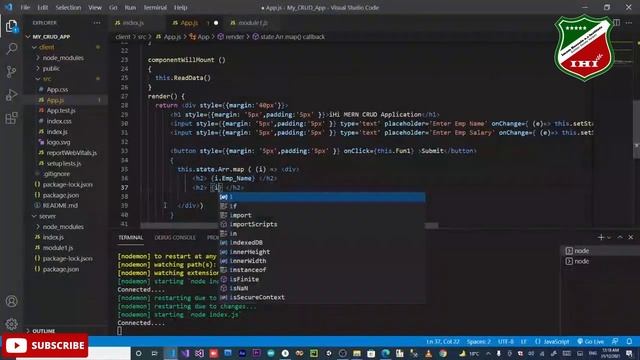The image size is (640, 360).
Task: Open Windows Task View in taskbar
Action: [x=154, y=353]
